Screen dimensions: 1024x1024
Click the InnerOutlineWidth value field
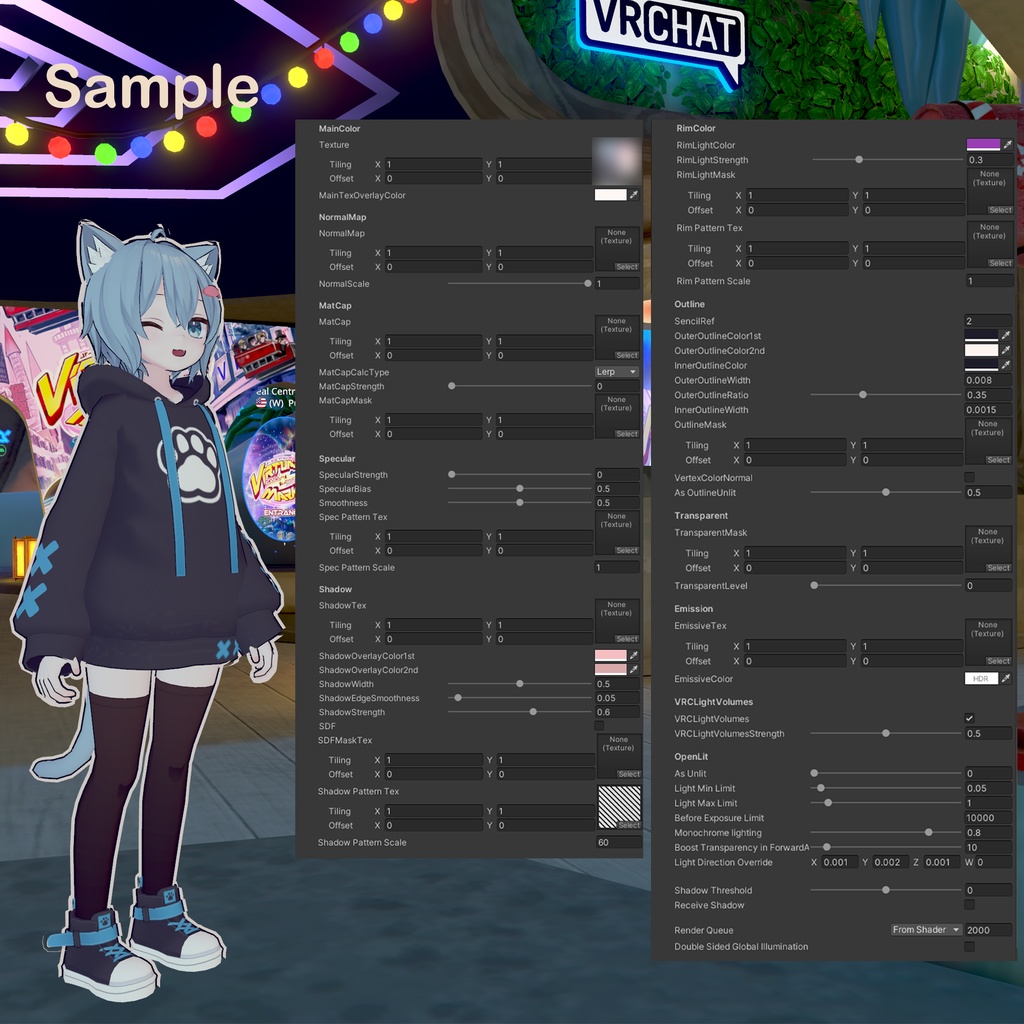pos(988,409)
